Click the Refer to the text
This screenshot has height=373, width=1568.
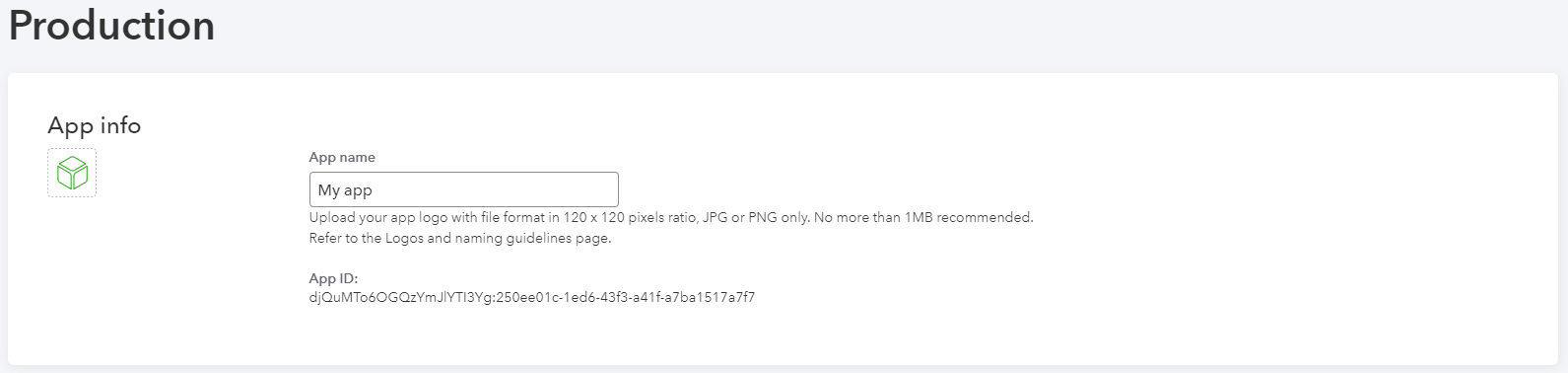tap(345, 238)
